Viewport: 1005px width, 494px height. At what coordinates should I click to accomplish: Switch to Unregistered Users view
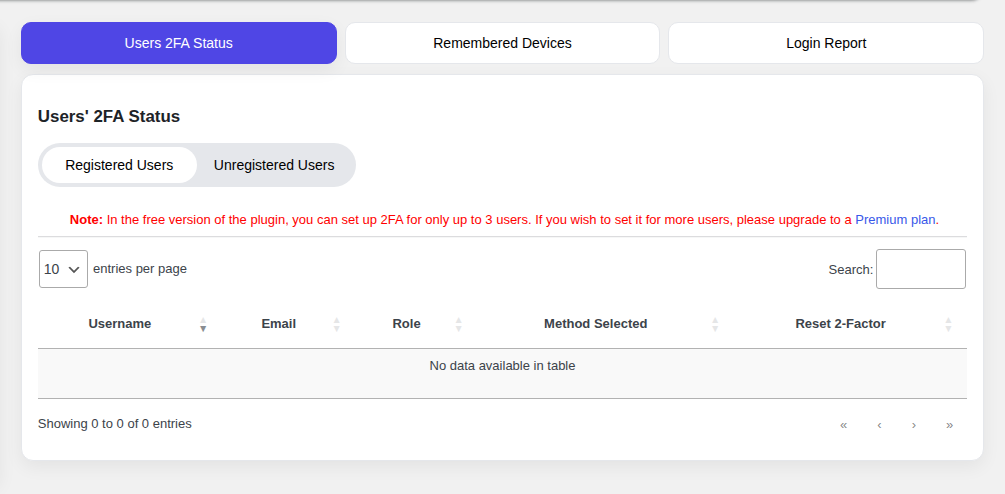click(x=274, y=165)
